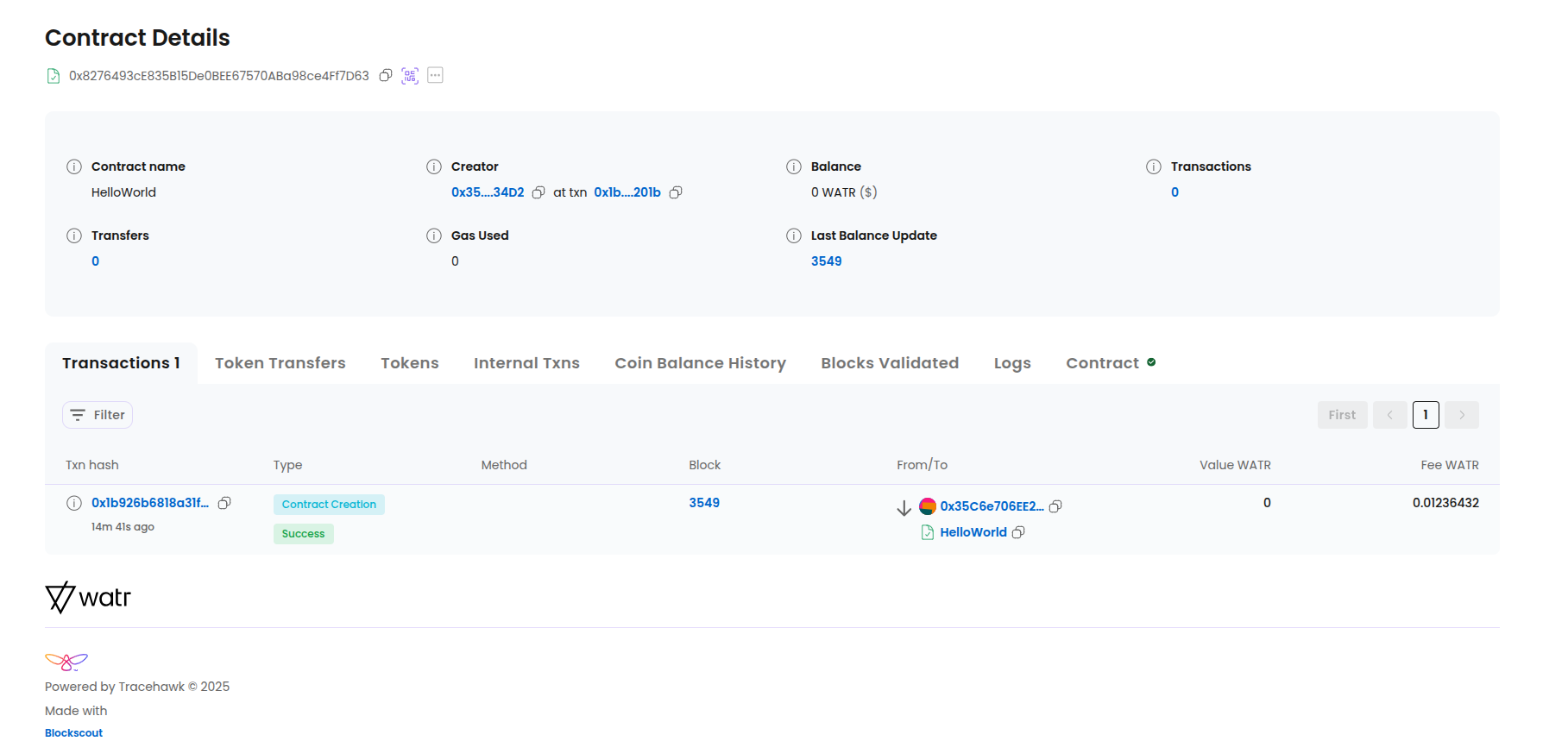1568x741 pixels.
Task: Click info icon beside Last Balance Update
Action: (794, 235)
